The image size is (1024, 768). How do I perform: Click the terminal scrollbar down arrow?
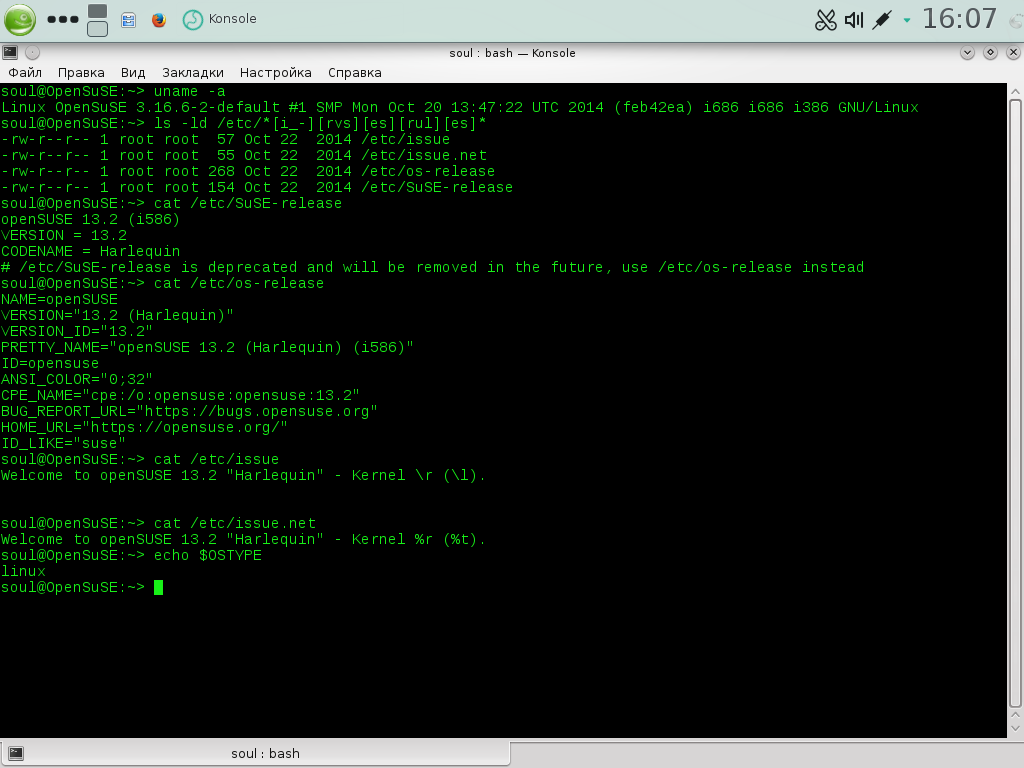[1015, 728]
